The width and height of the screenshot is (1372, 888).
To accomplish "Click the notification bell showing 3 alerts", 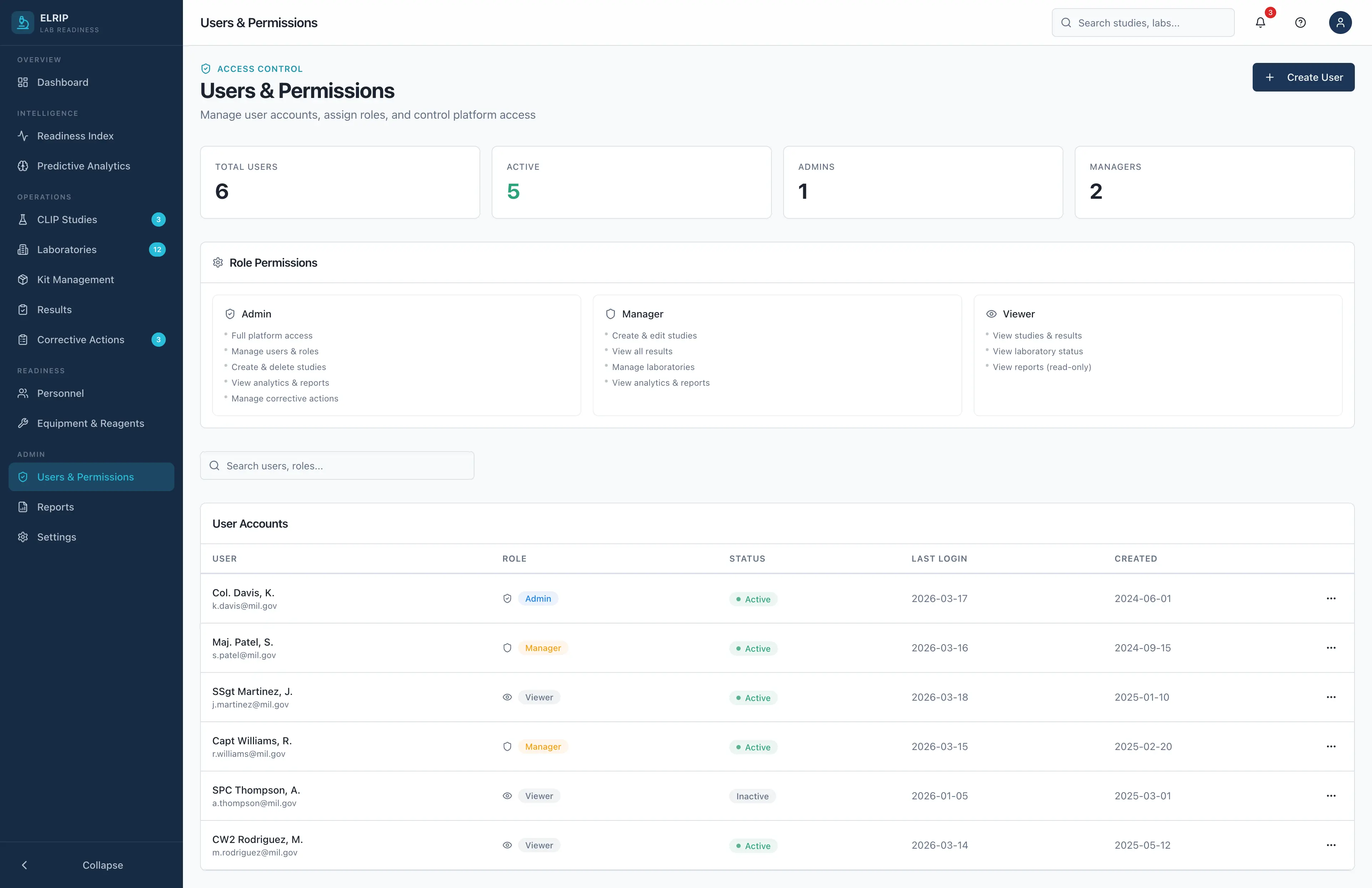I will point(1261,23).
